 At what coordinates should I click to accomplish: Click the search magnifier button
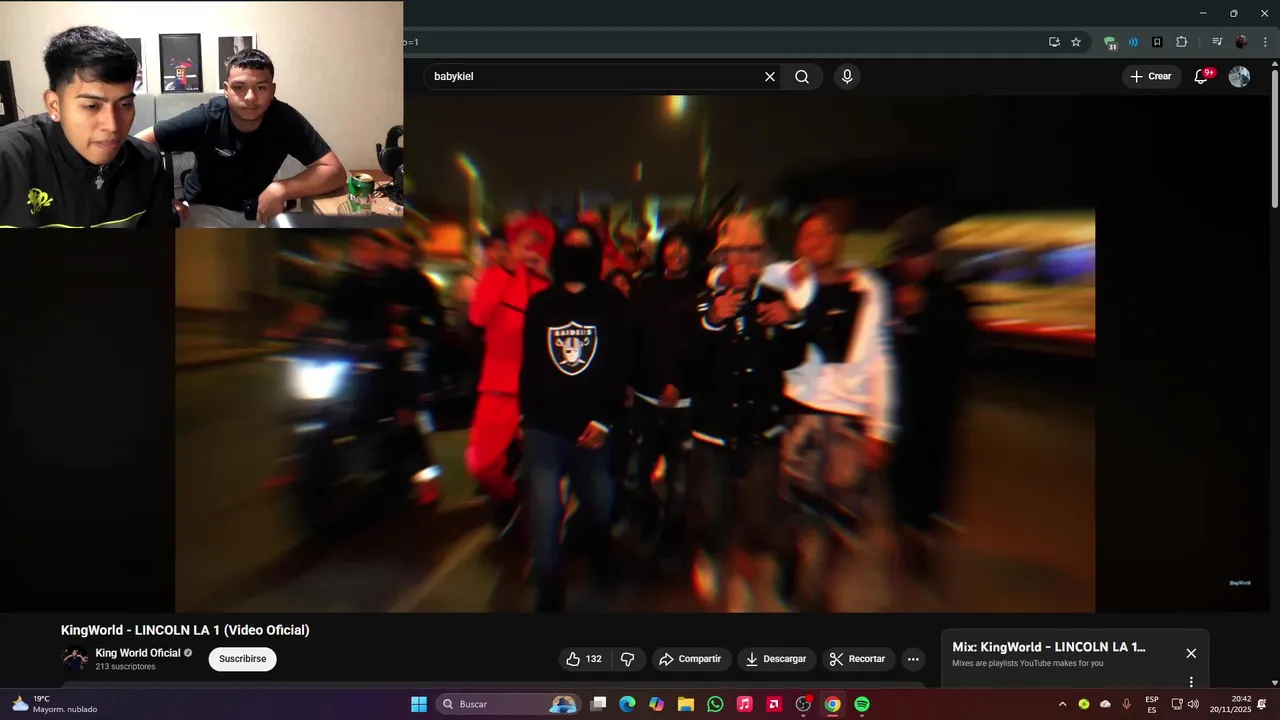tap(802, 77)
